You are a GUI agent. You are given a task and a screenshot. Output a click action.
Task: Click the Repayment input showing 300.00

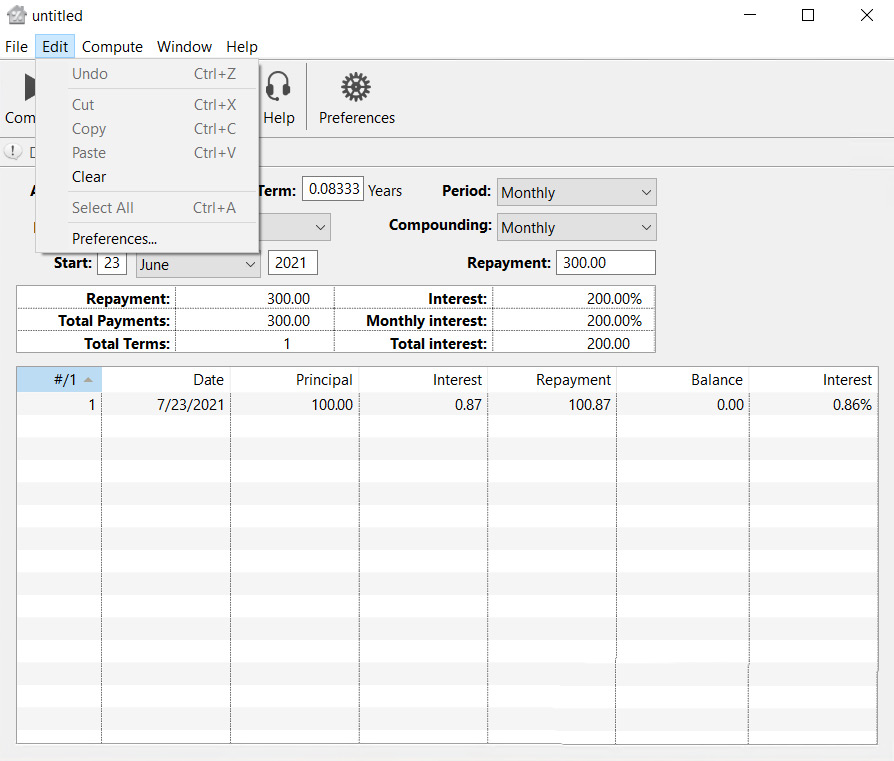point(606,263)
